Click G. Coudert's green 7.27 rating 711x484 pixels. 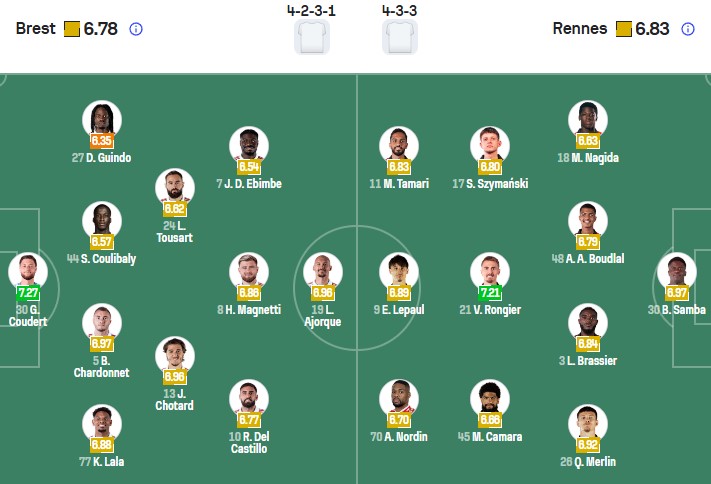(28, 294)
